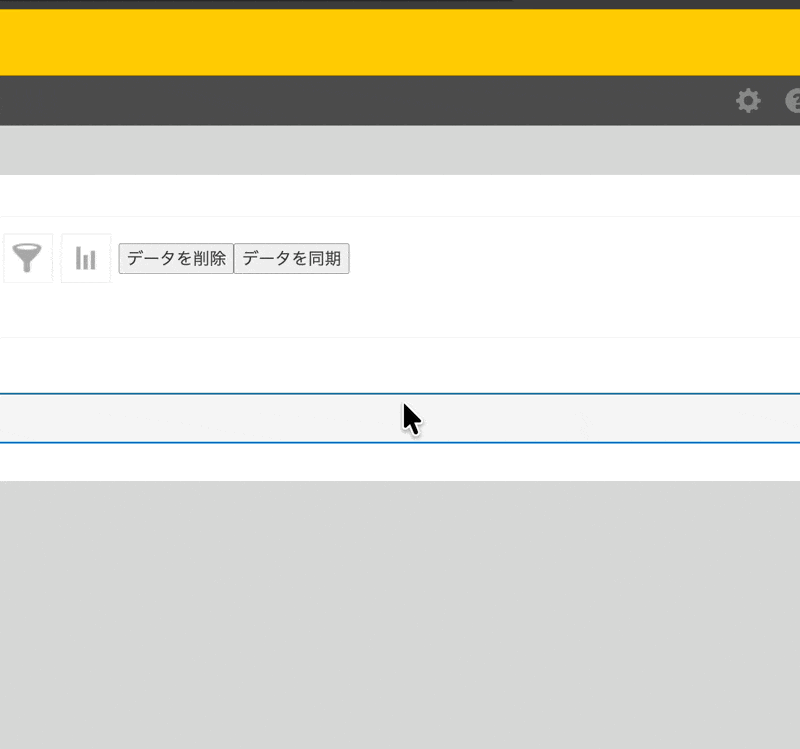
Task: Access preferences through the gear symbol
Action: [x=748, y=101]
